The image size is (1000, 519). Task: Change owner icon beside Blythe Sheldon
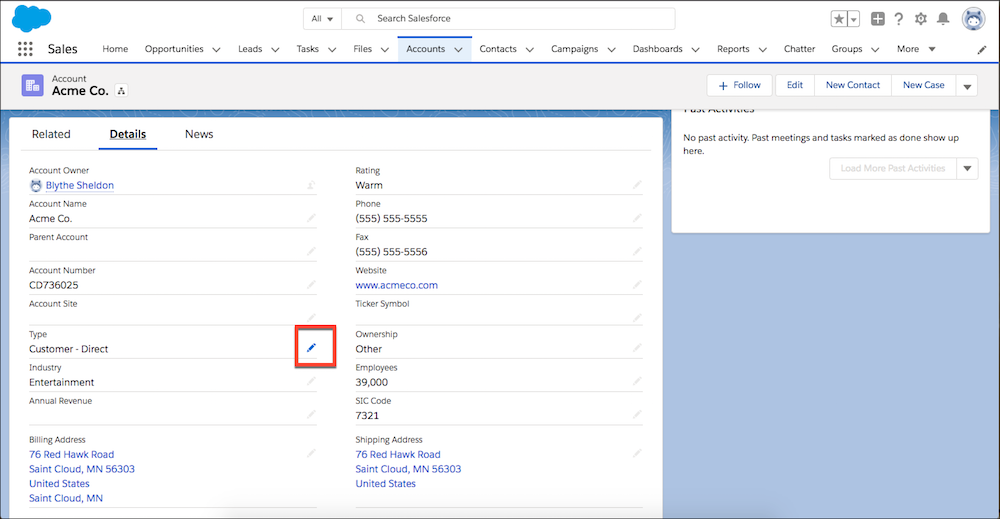311,185
